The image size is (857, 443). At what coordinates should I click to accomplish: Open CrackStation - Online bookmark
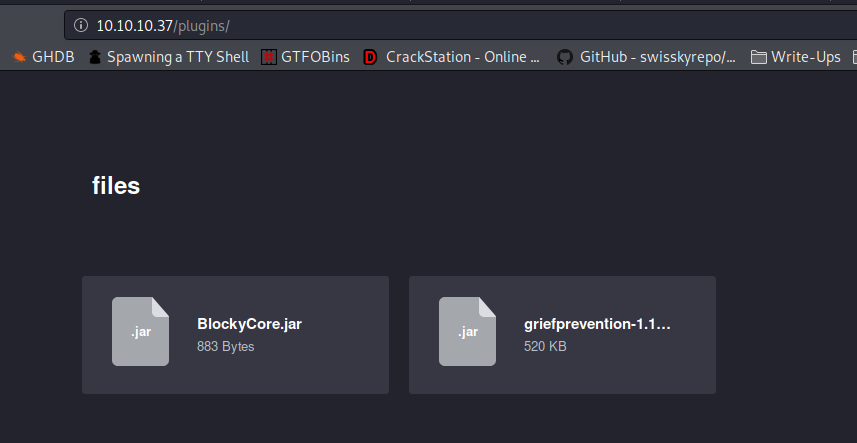[x=453, y=57]
